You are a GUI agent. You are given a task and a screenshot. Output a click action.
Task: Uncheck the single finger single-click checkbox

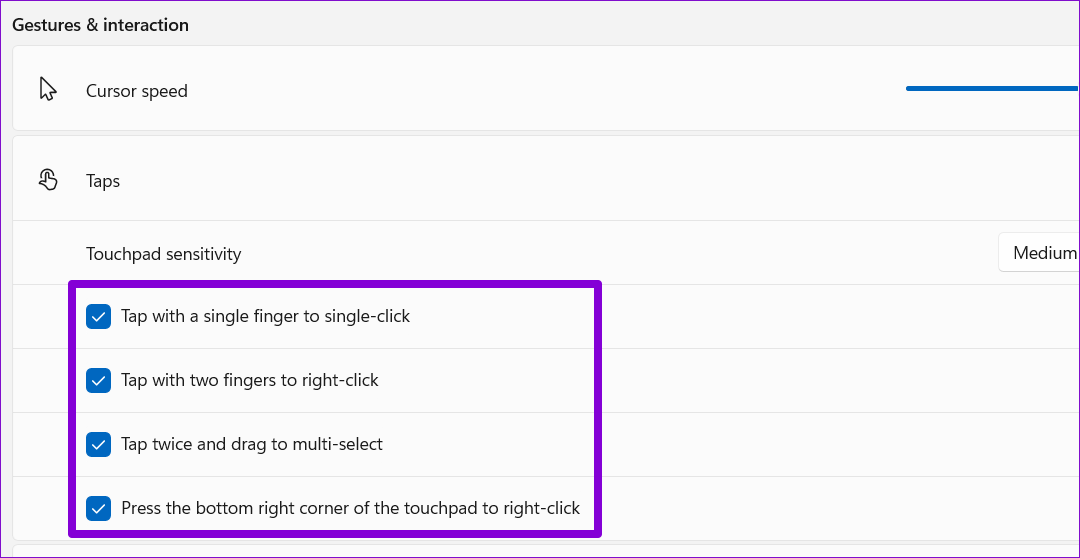tap(98, 317)
